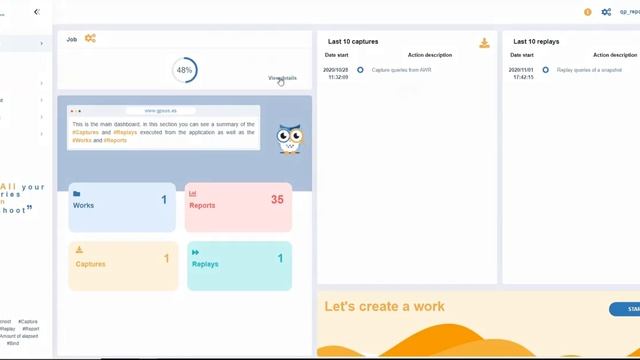Click the 48% job progress circle
The width and height of the screenshot is (640, 360).
coord(184,70)
